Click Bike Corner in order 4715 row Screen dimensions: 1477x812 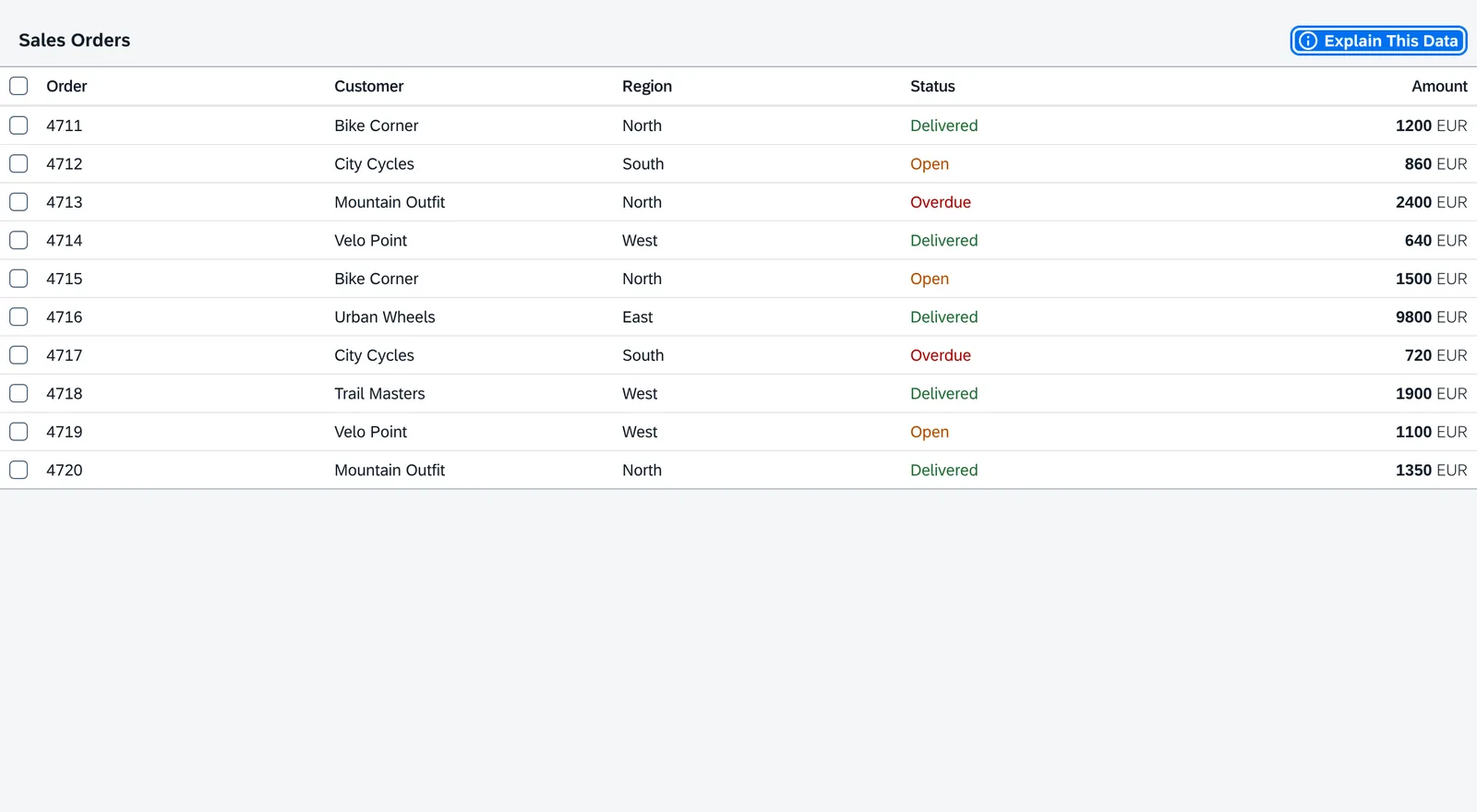(376, 279)
